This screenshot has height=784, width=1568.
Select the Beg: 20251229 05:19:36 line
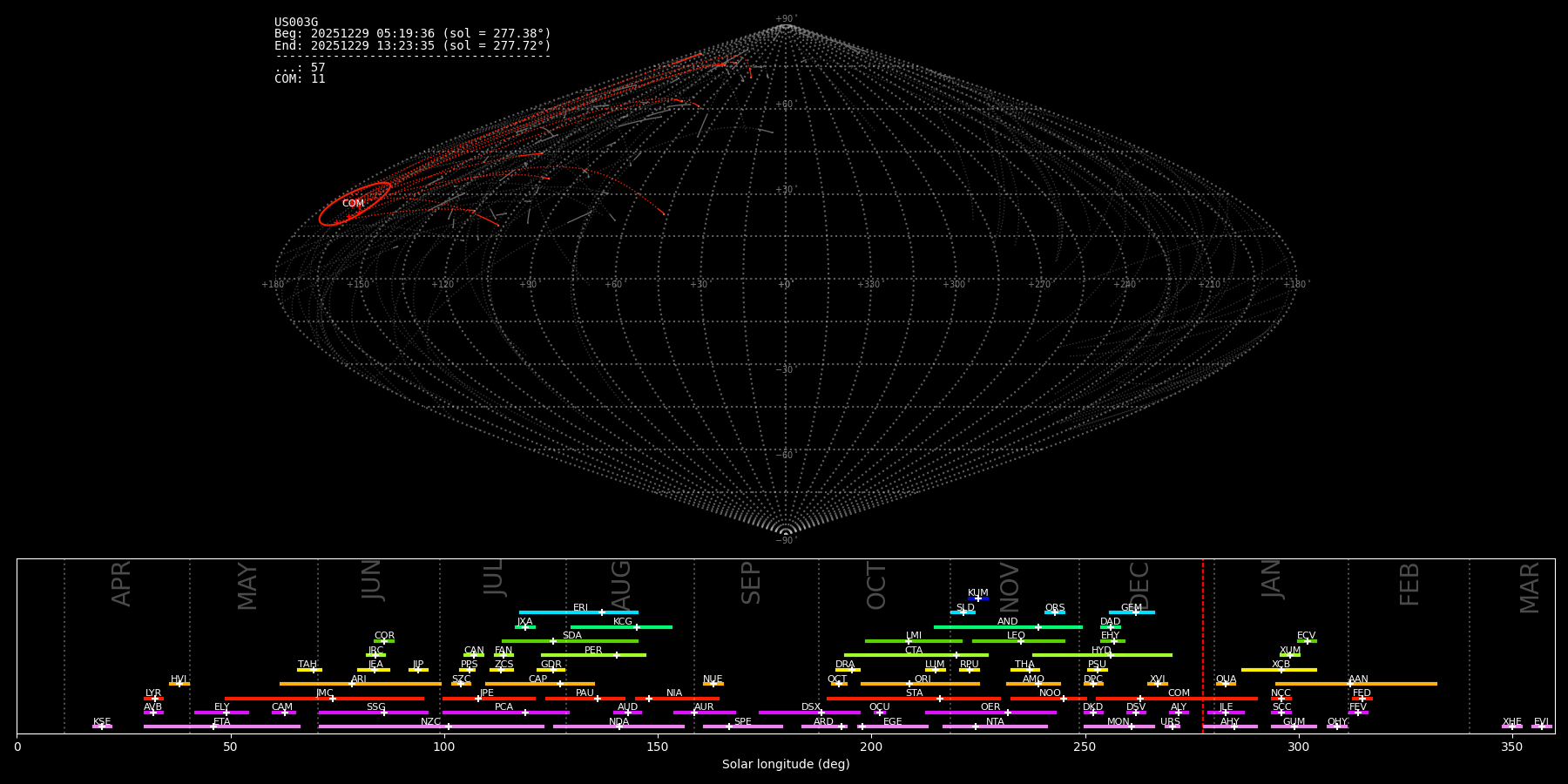(x=413, y=34)
